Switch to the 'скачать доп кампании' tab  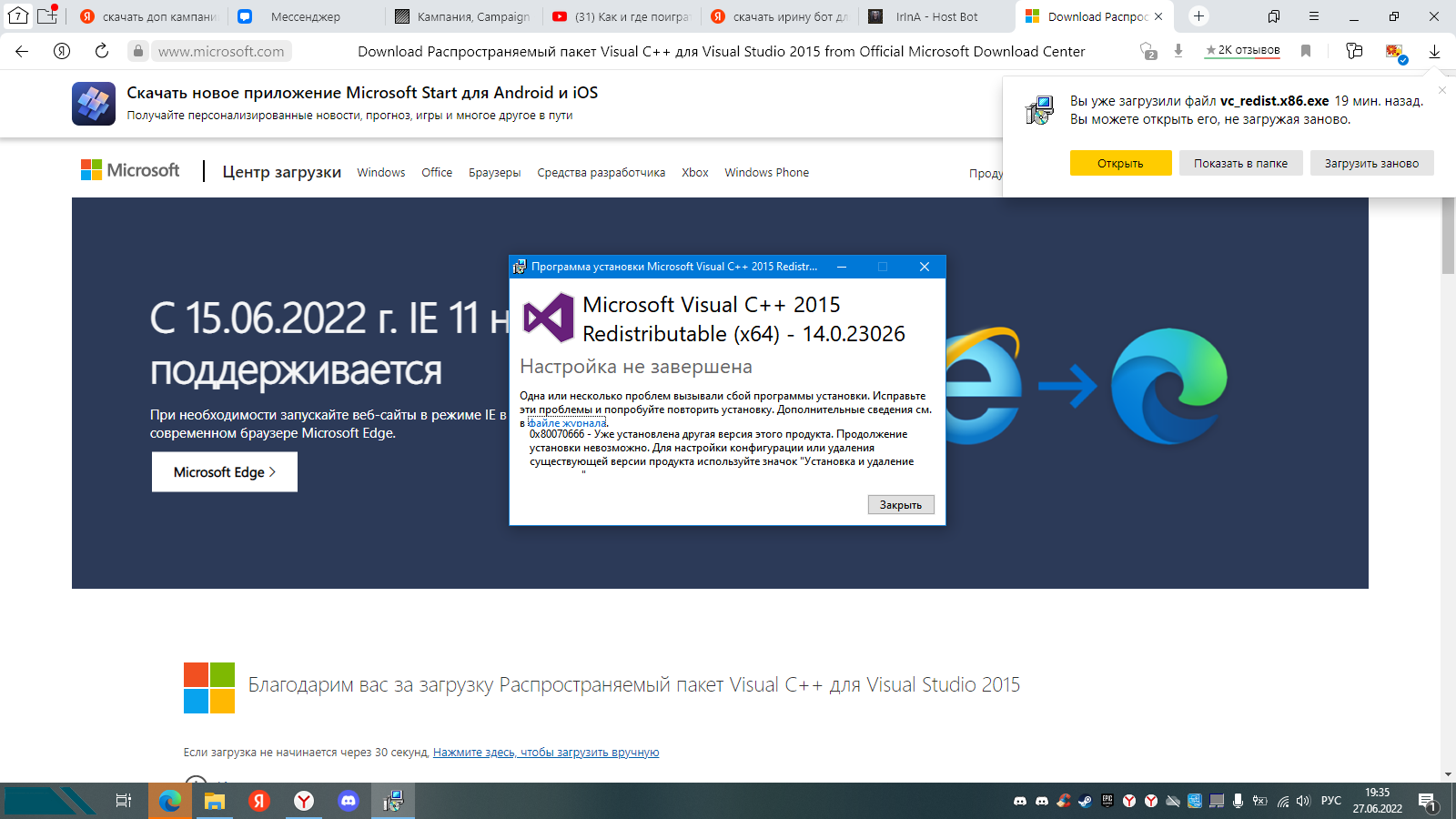150,16
